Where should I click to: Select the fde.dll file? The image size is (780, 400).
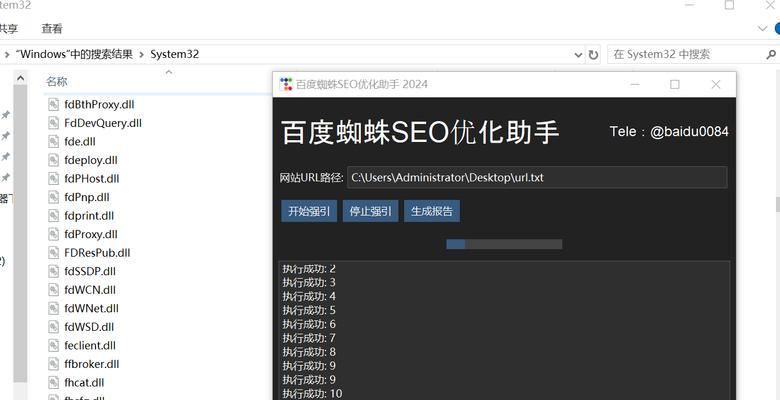pos(80,141)
